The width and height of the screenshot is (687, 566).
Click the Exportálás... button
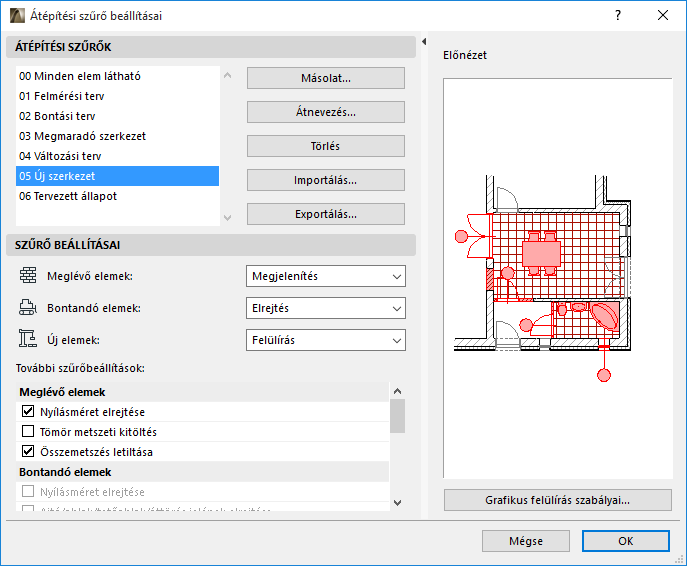326,214
